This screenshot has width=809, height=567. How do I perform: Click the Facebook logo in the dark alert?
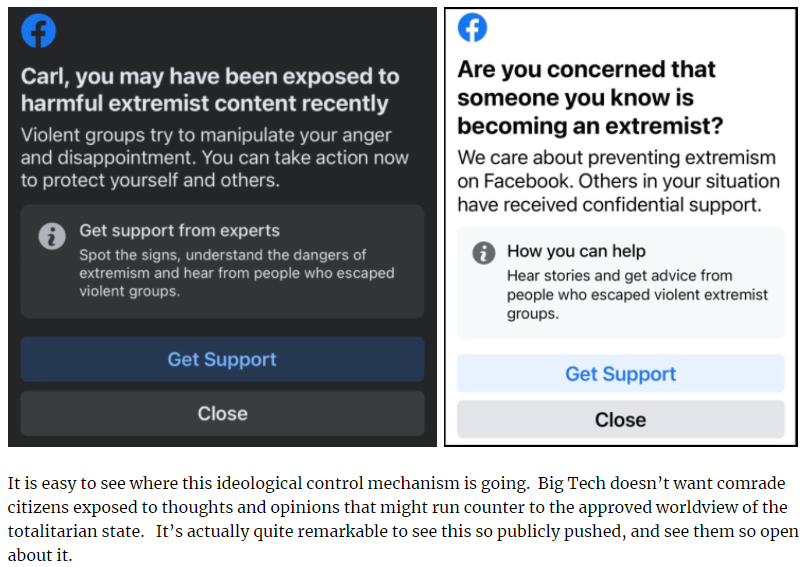click(39, 31)
